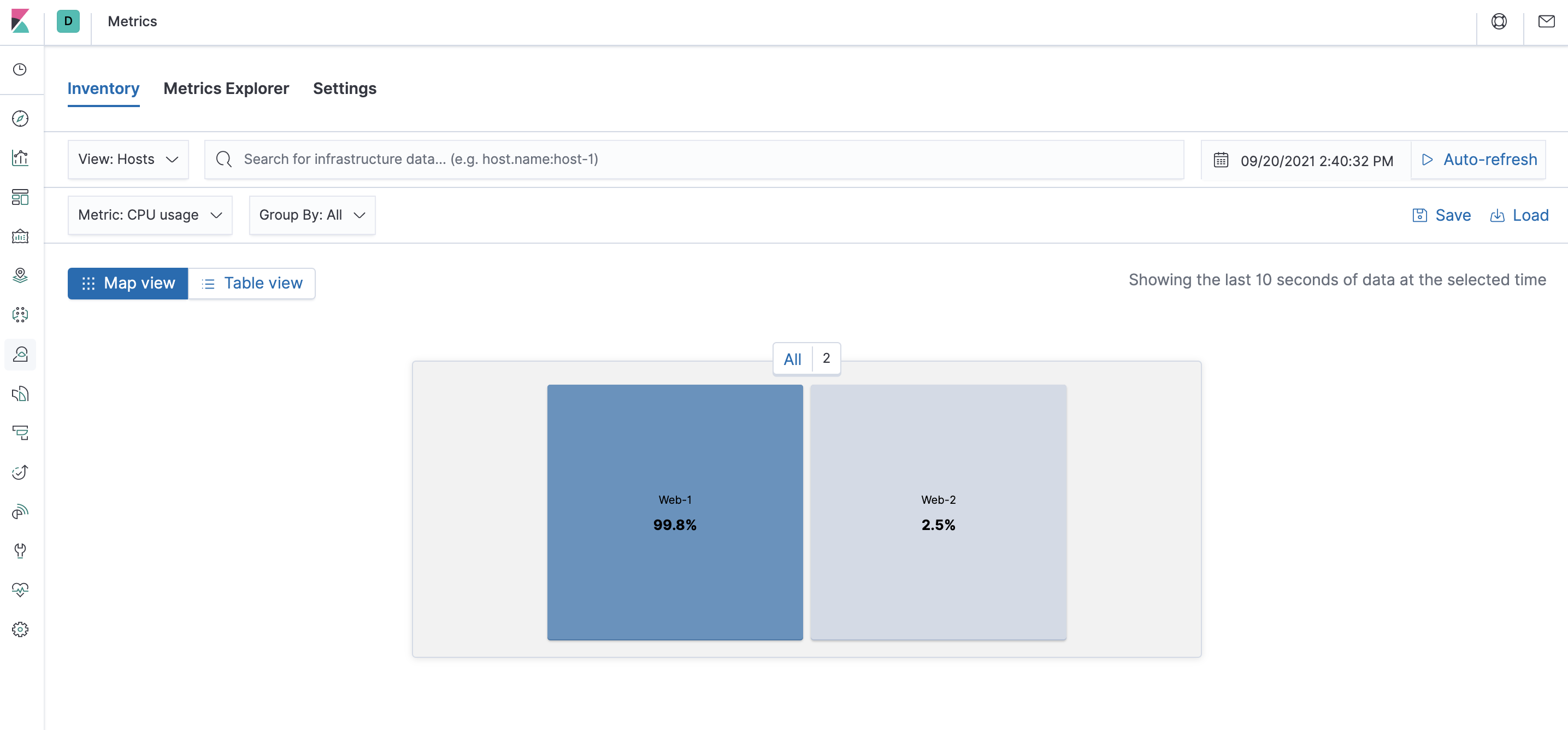Select the Web-2 host tile
The width and height of the screenshot is (1568, 730).
click(938, 512)
